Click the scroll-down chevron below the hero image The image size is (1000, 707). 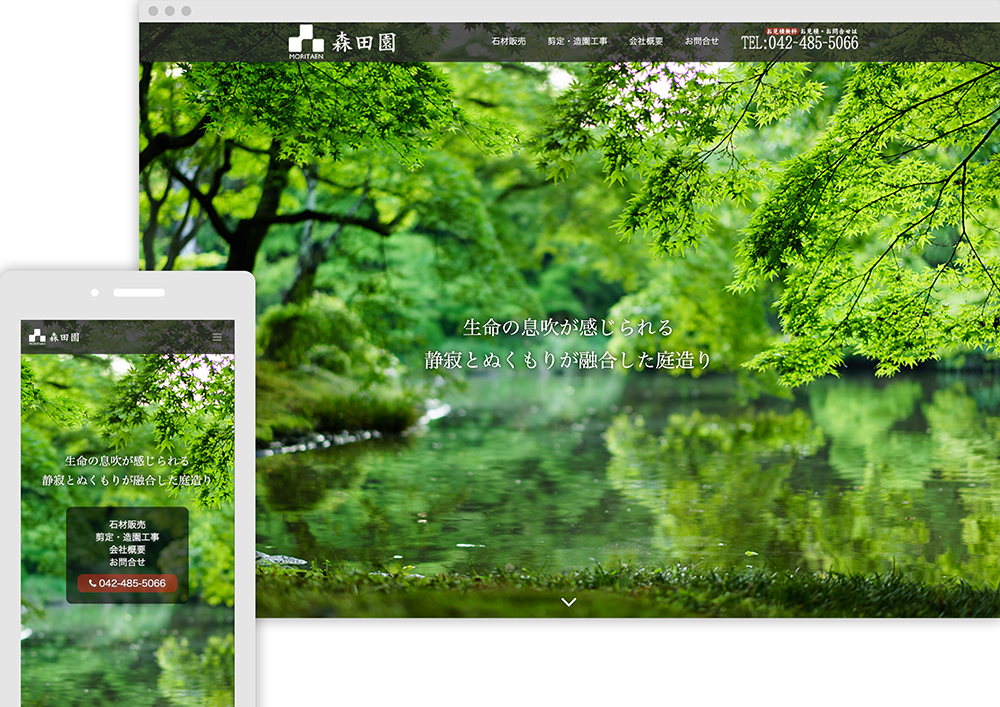568,602
